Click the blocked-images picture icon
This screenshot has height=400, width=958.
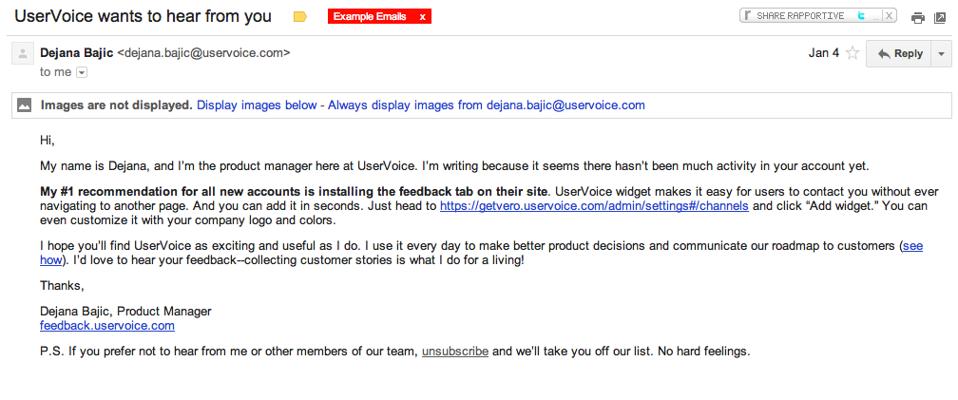[x=24, y=105]
